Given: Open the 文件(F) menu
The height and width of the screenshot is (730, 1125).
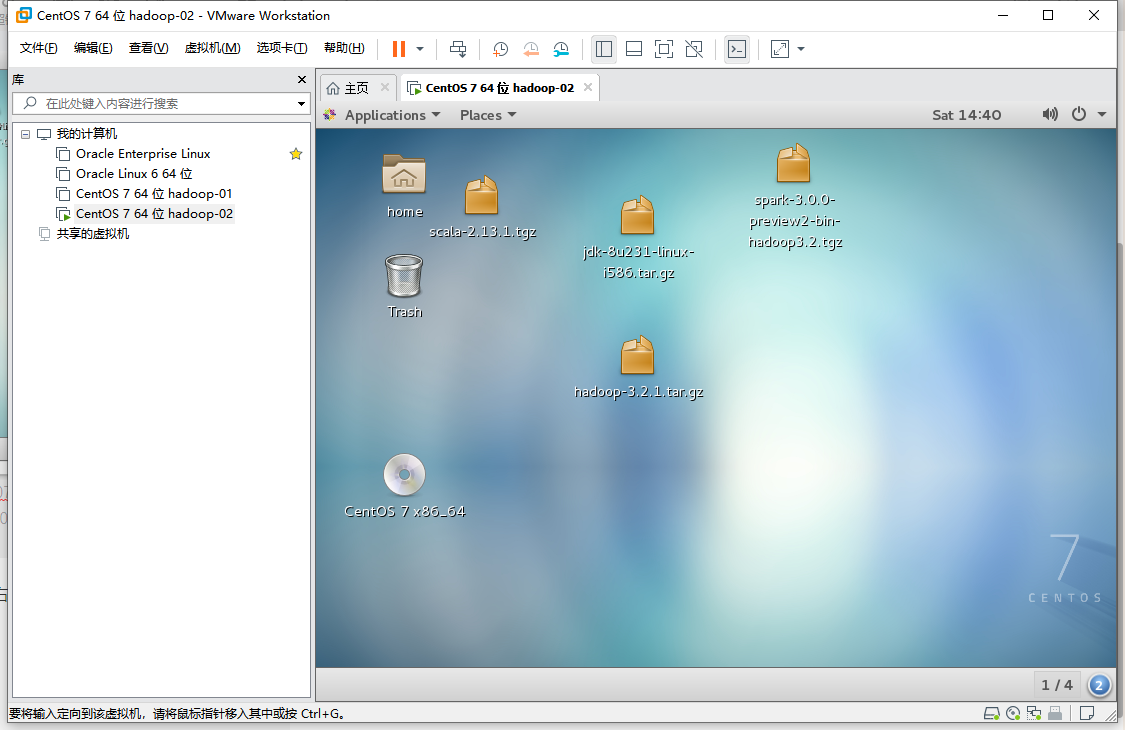Looking at the screenshot, I should (39, 48).
